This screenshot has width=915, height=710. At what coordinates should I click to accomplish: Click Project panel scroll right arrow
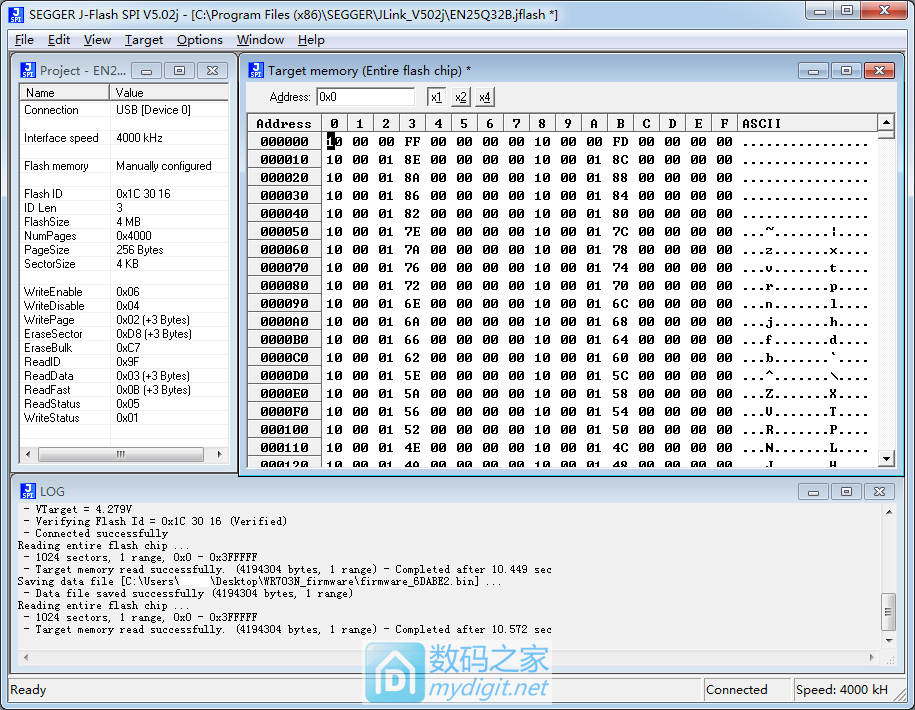(219, 454)
